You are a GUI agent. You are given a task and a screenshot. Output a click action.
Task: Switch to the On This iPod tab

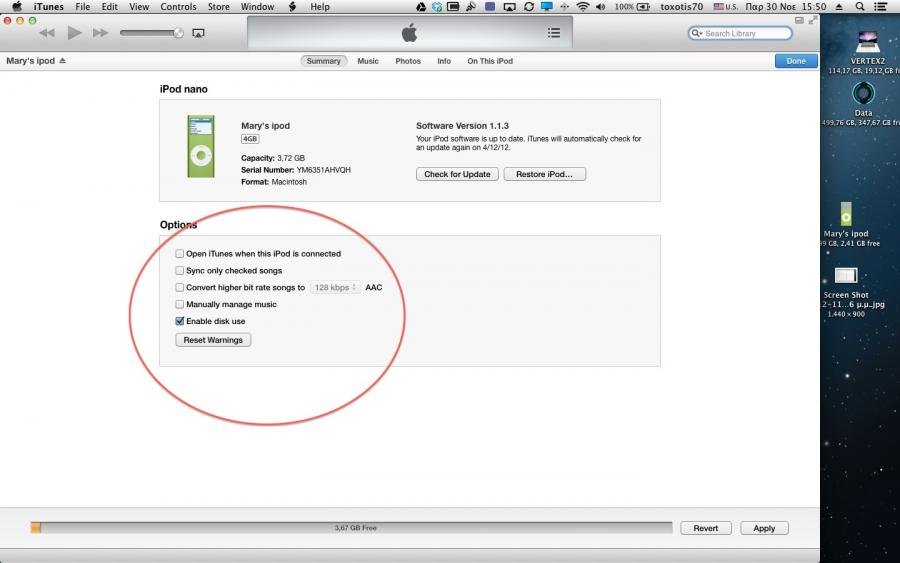click(490, 61)
